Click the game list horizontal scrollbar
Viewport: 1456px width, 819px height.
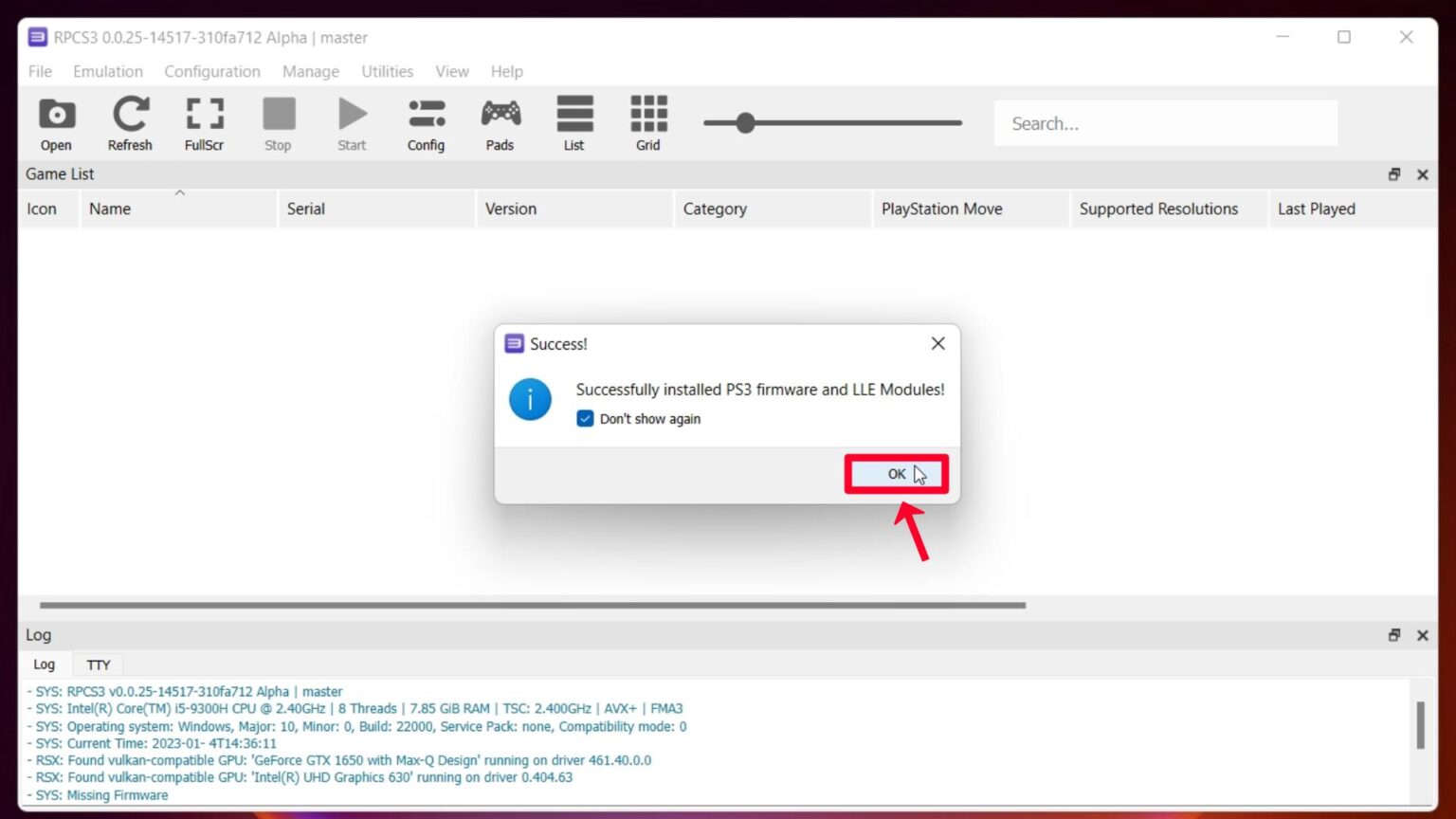532,605
